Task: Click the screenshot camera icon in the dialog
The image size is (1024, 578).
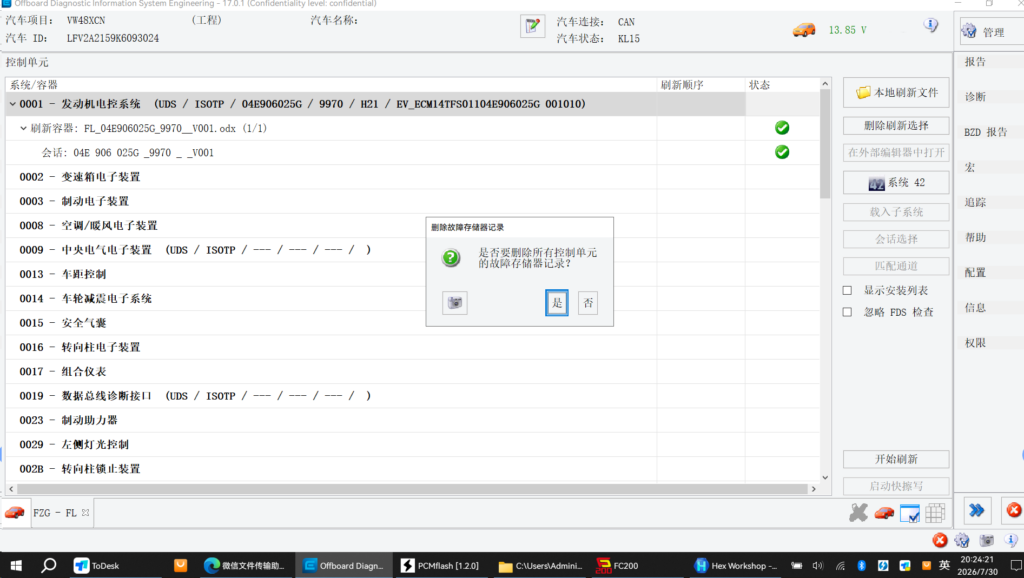Action: click(x=455, y=302)
